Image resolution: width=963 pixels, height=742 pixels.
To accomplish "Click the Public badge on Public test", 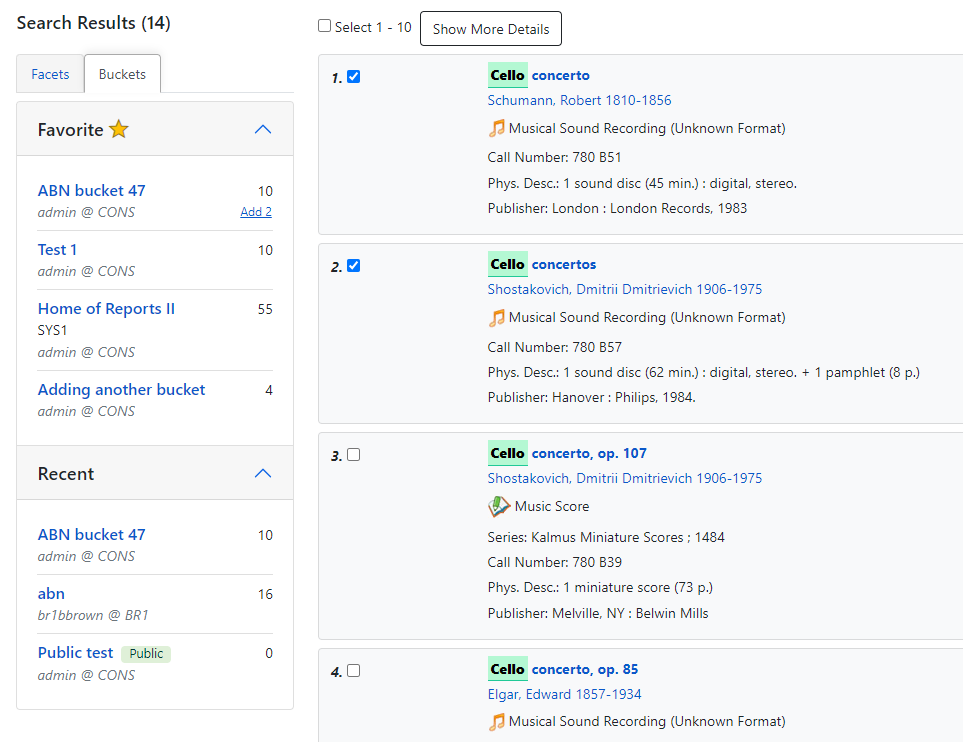I will pos(145,652).
